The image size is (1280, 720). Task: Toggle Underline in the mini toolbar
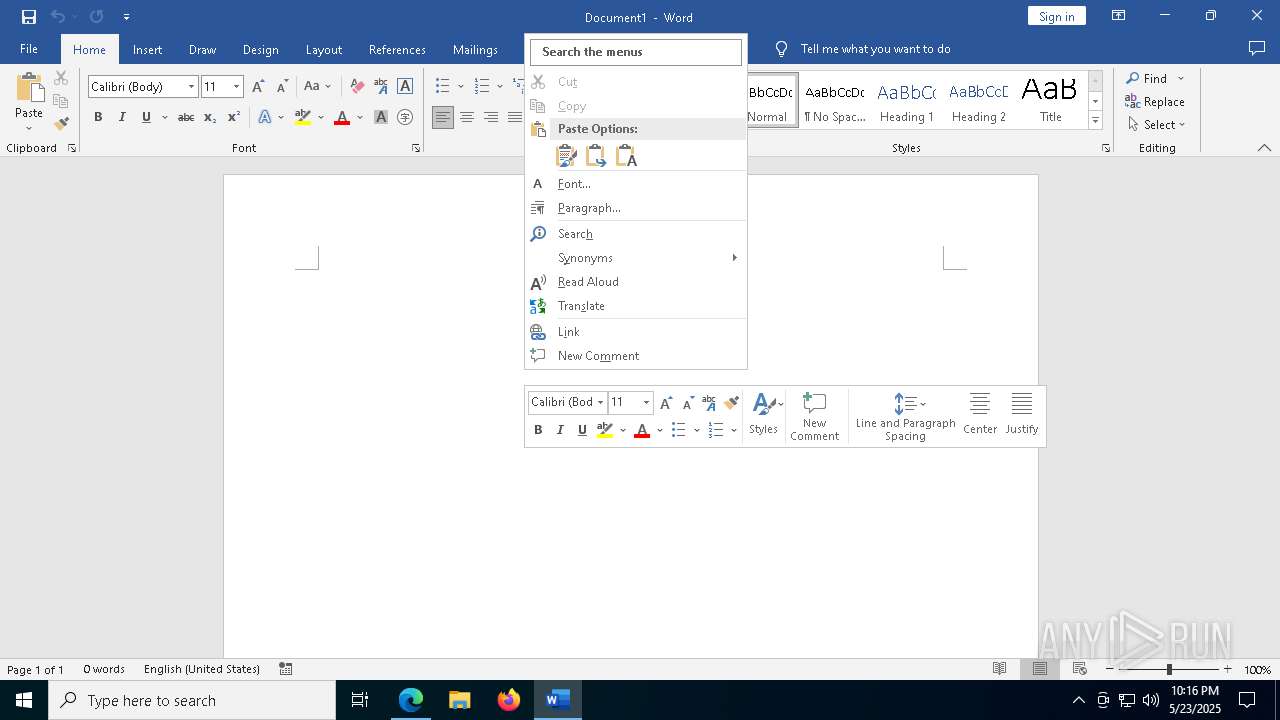[x=582, y=430]
